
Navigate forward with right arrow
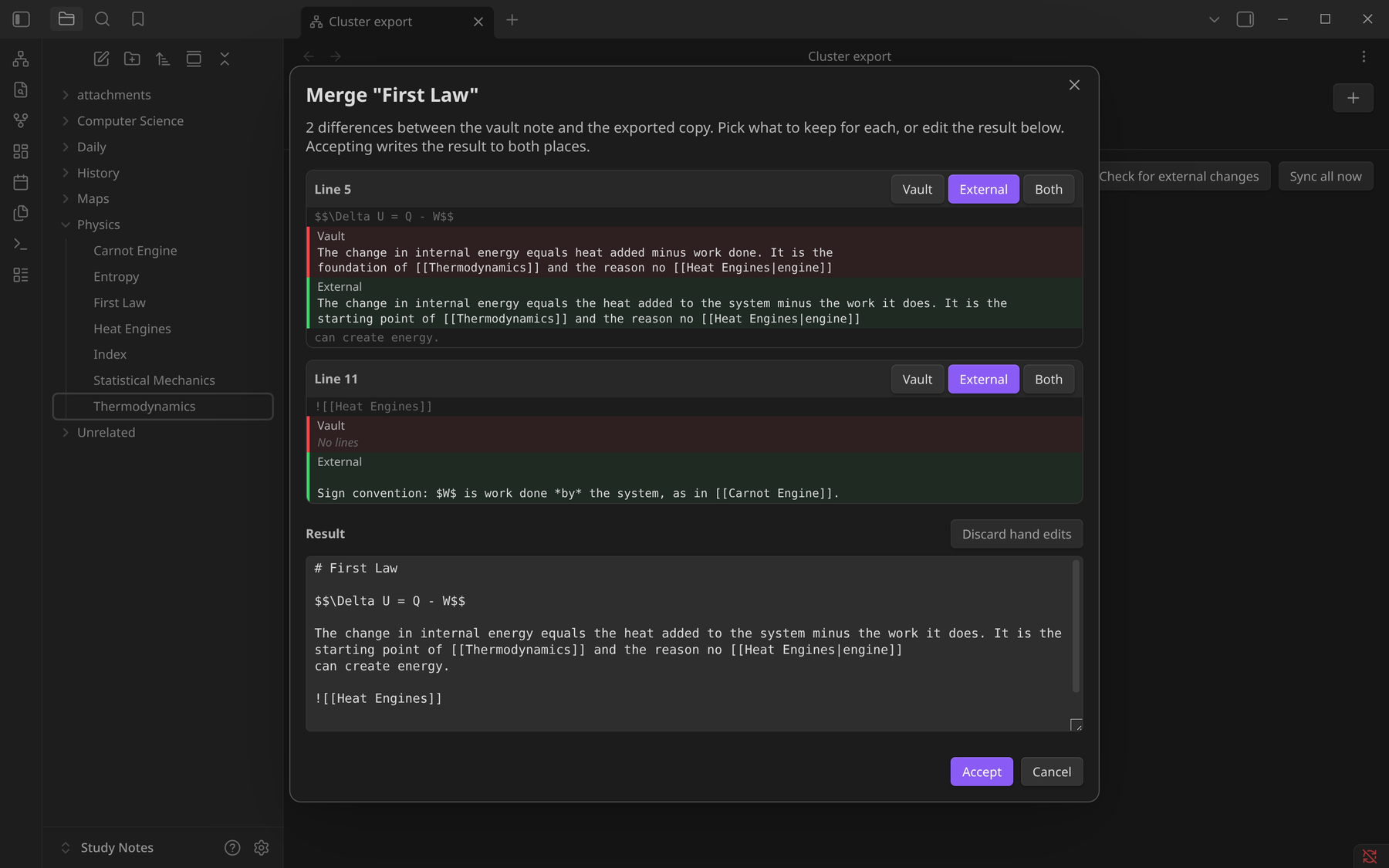point(336,56)
